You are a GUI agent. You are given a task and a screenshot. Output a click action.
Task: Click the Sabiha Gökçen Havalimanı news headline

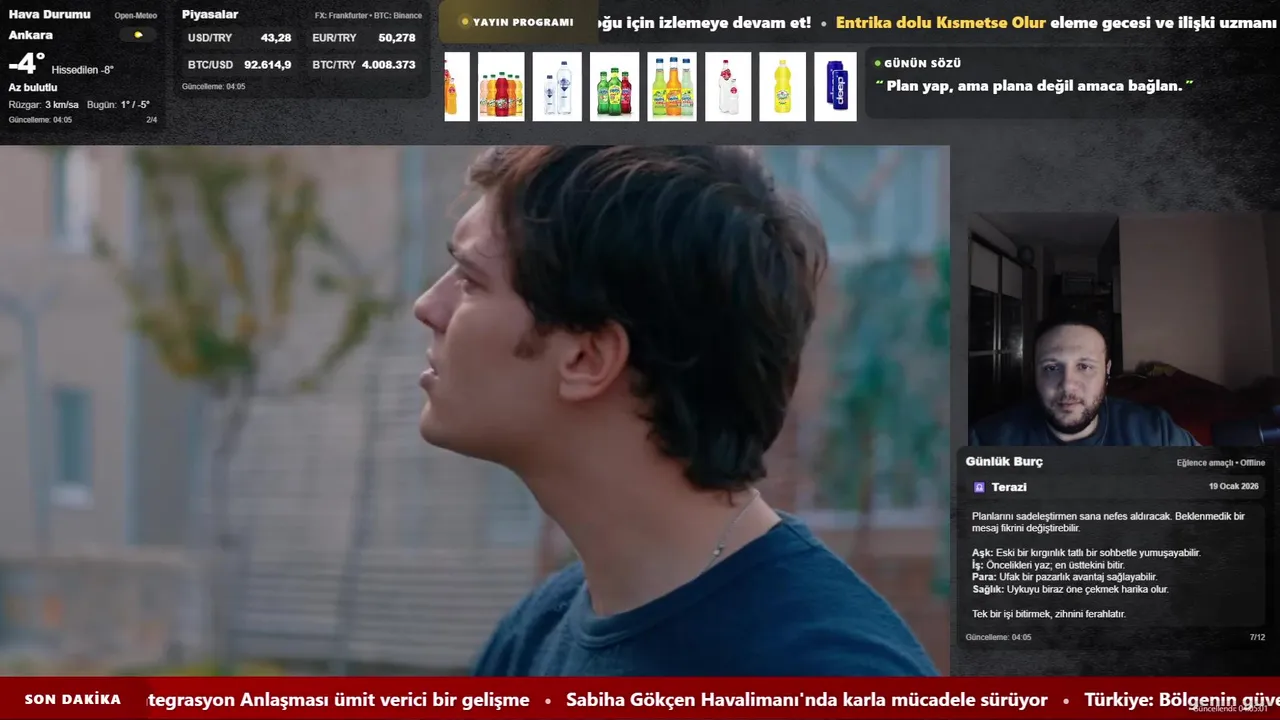[807, 700]
